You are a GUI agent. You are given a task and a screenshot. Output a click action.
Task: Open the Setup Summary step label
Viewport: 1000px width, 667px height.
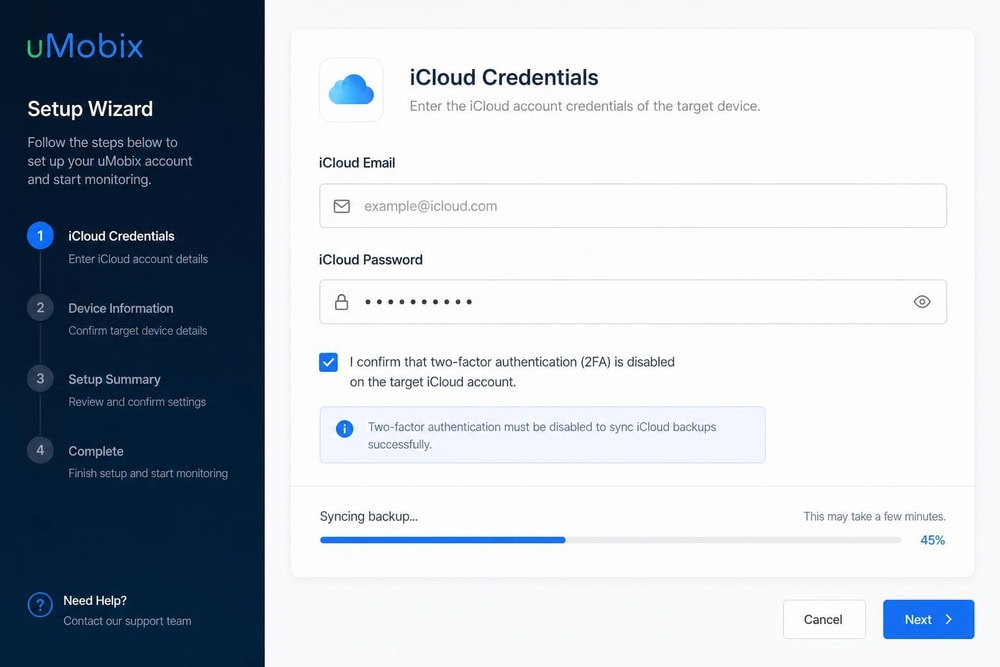[114, 379]
